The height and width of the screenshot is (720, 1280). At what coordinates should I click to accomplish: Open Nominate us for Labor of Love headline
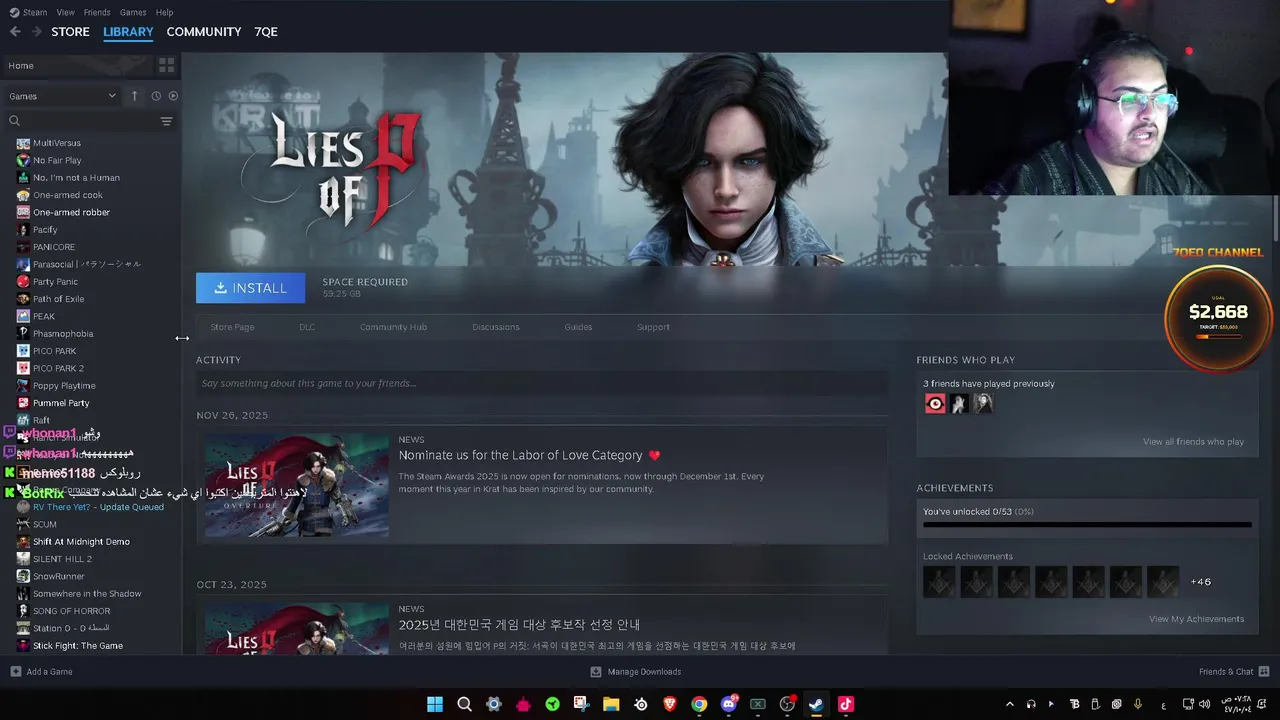(530, 455)
